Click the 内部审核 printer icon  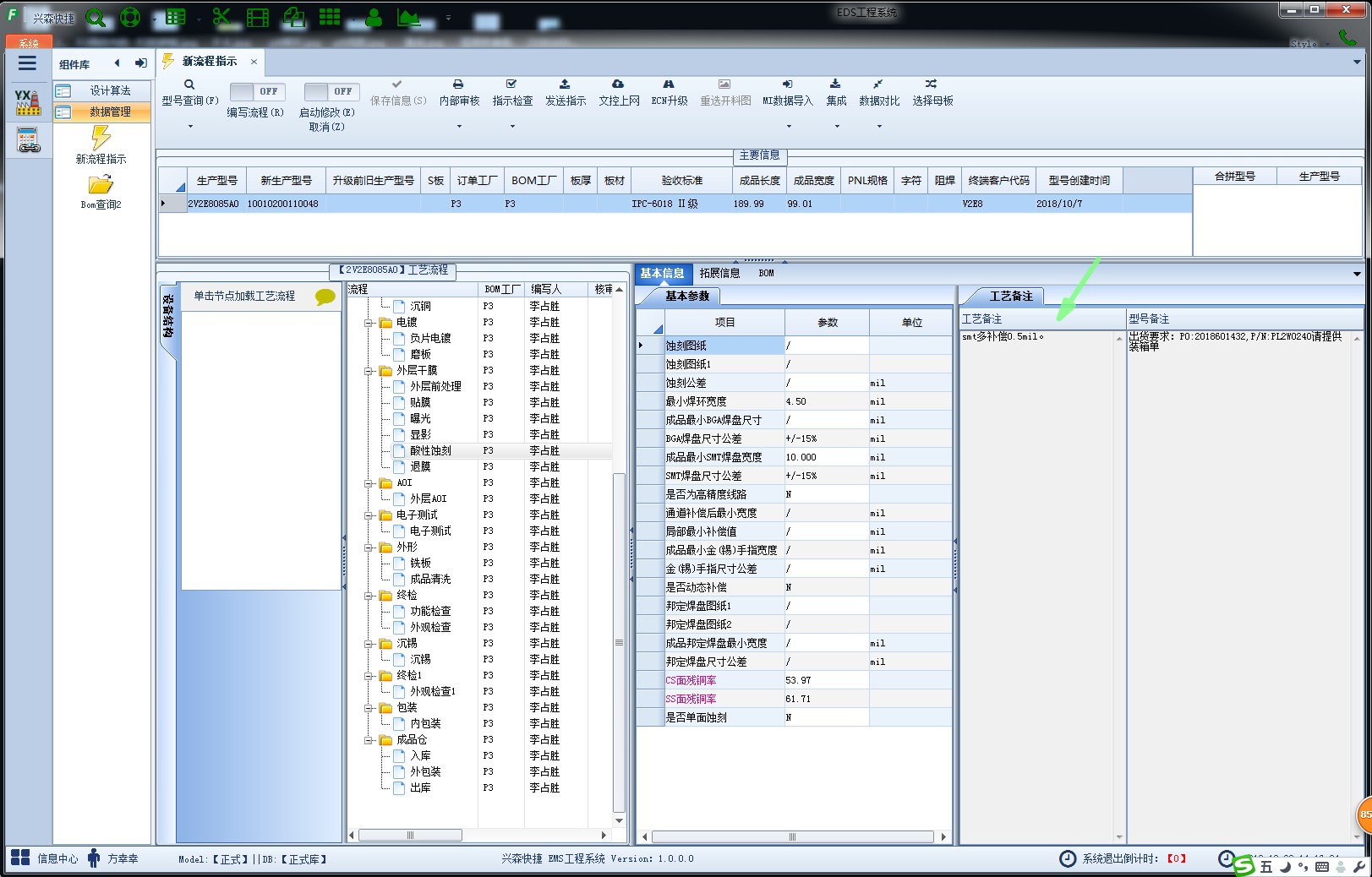458,84
